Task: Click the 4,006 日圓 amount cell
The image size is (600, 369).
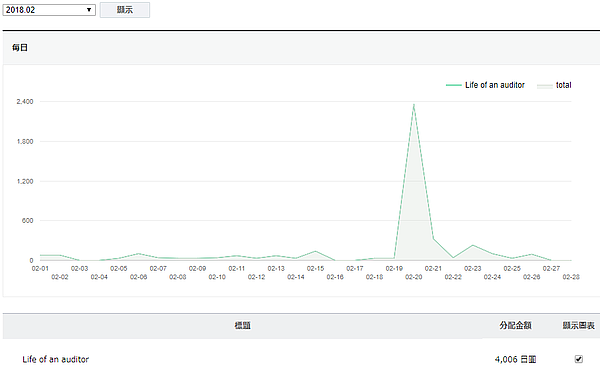Action: [515, 359]
